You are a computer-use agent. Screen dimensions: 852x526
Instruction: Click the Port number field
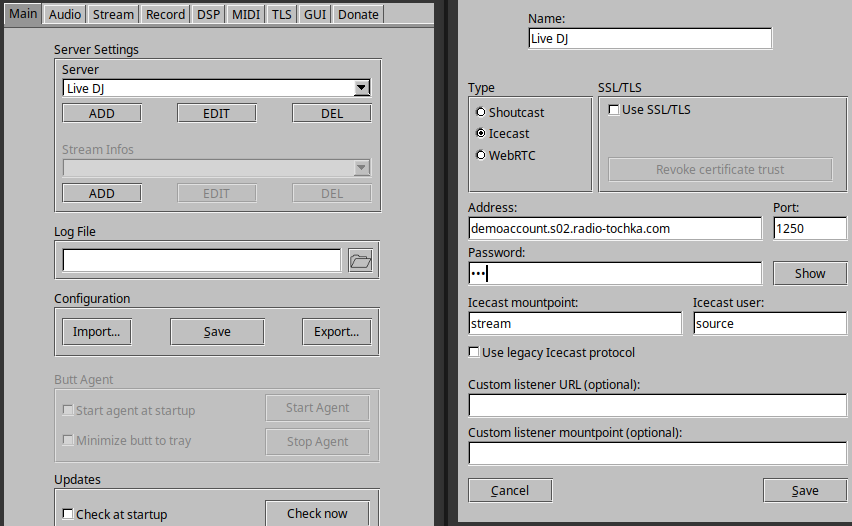click(809, 229)
